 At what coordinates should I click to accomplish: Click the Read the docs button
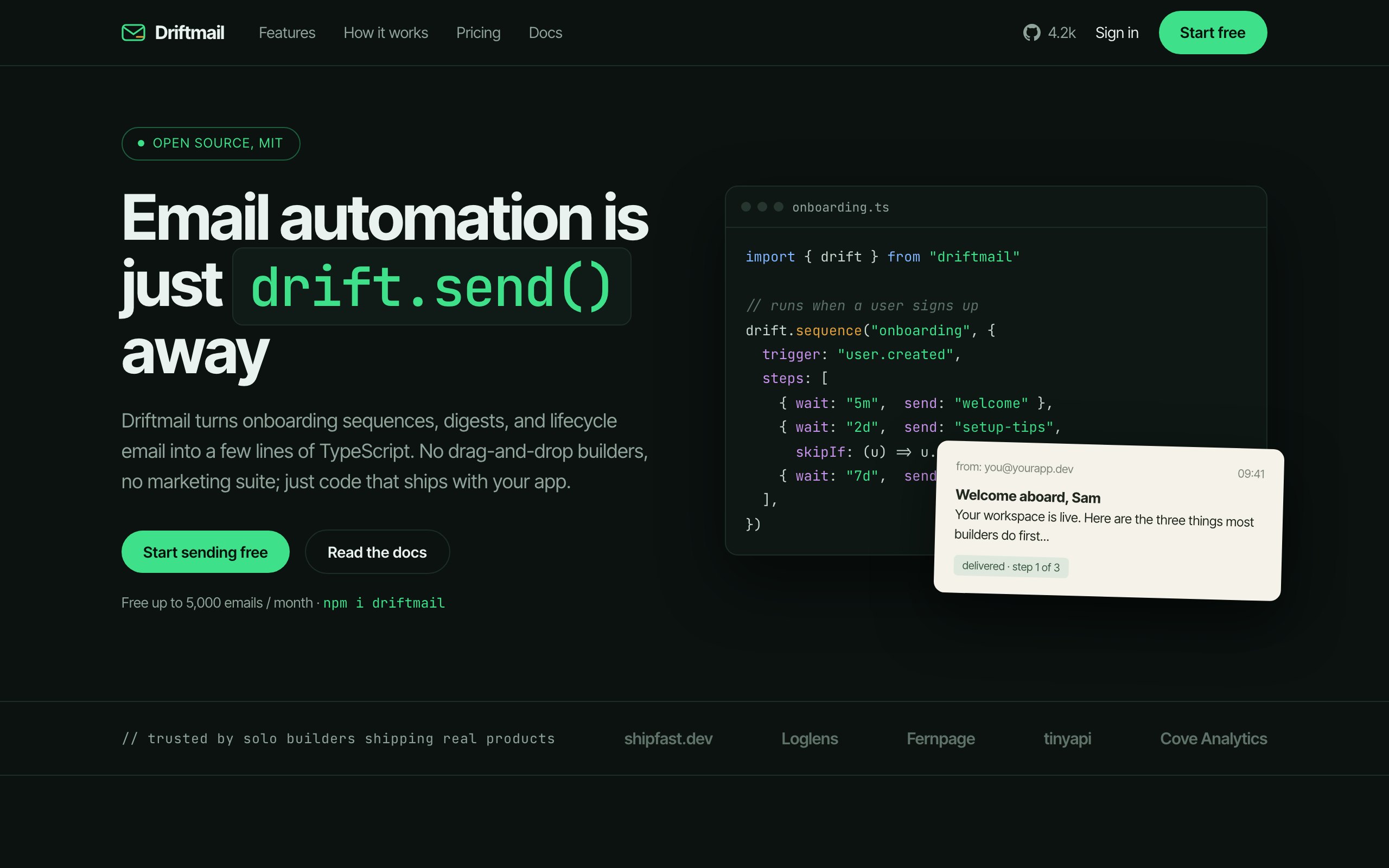click(377, 552)
